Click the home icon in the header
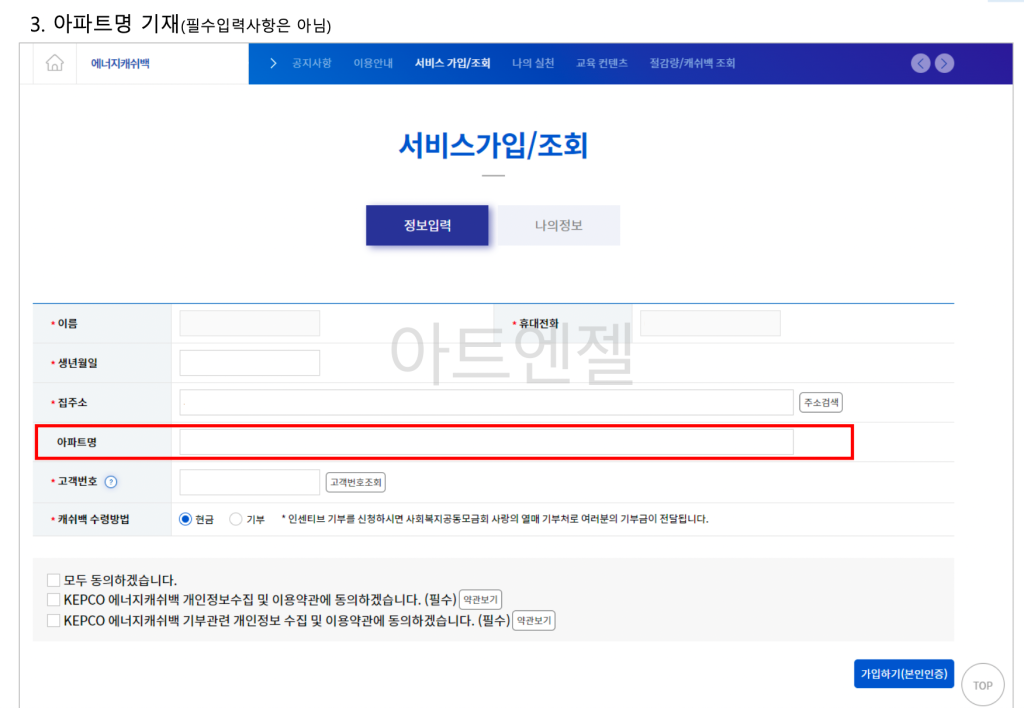Screen dimensions: 1024x708 click(x=54, y=62)
